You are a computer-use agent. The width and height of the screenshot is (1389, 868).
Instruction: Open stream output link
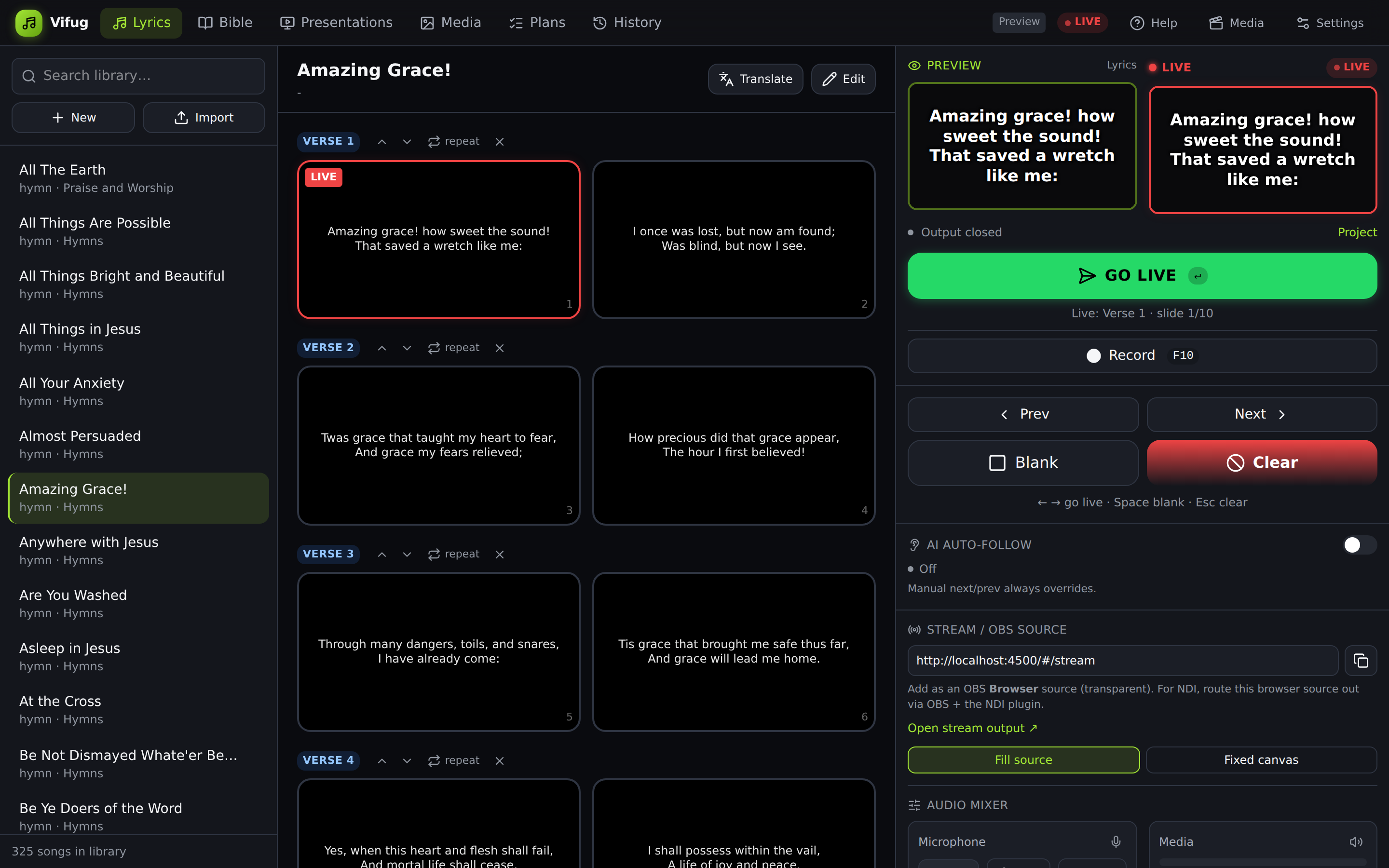972,728
